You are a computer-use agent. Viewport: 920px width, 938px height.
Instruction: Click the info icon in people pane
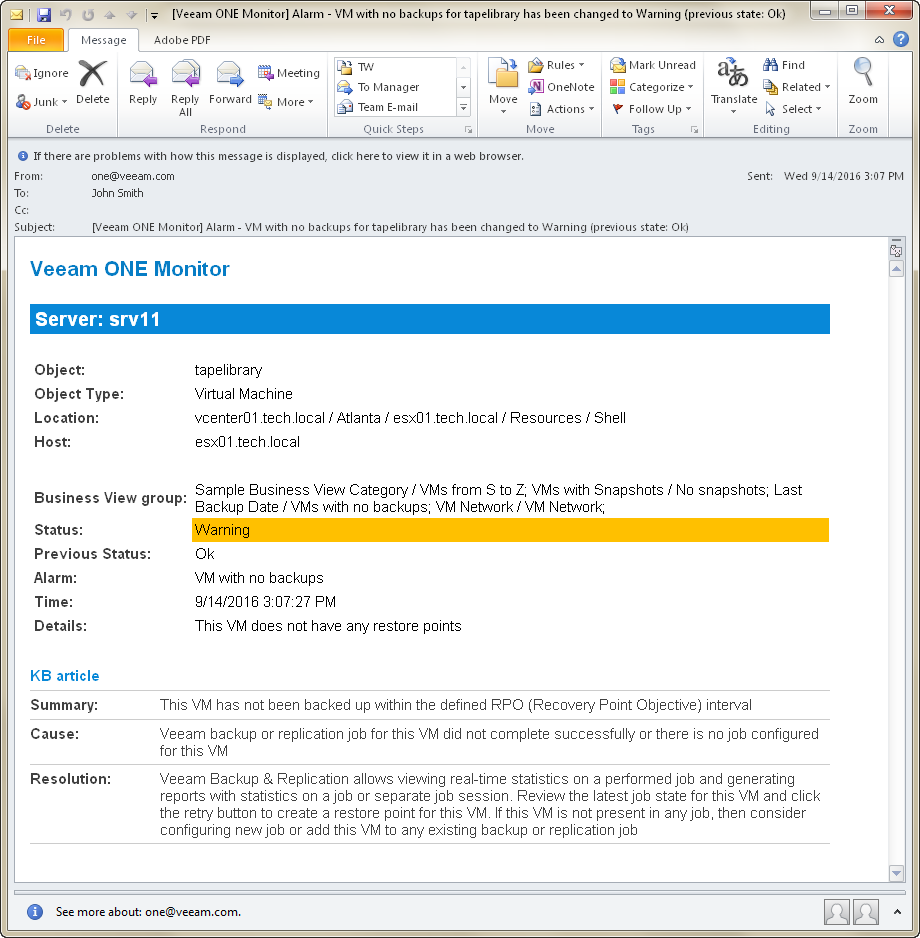point(35,912)
